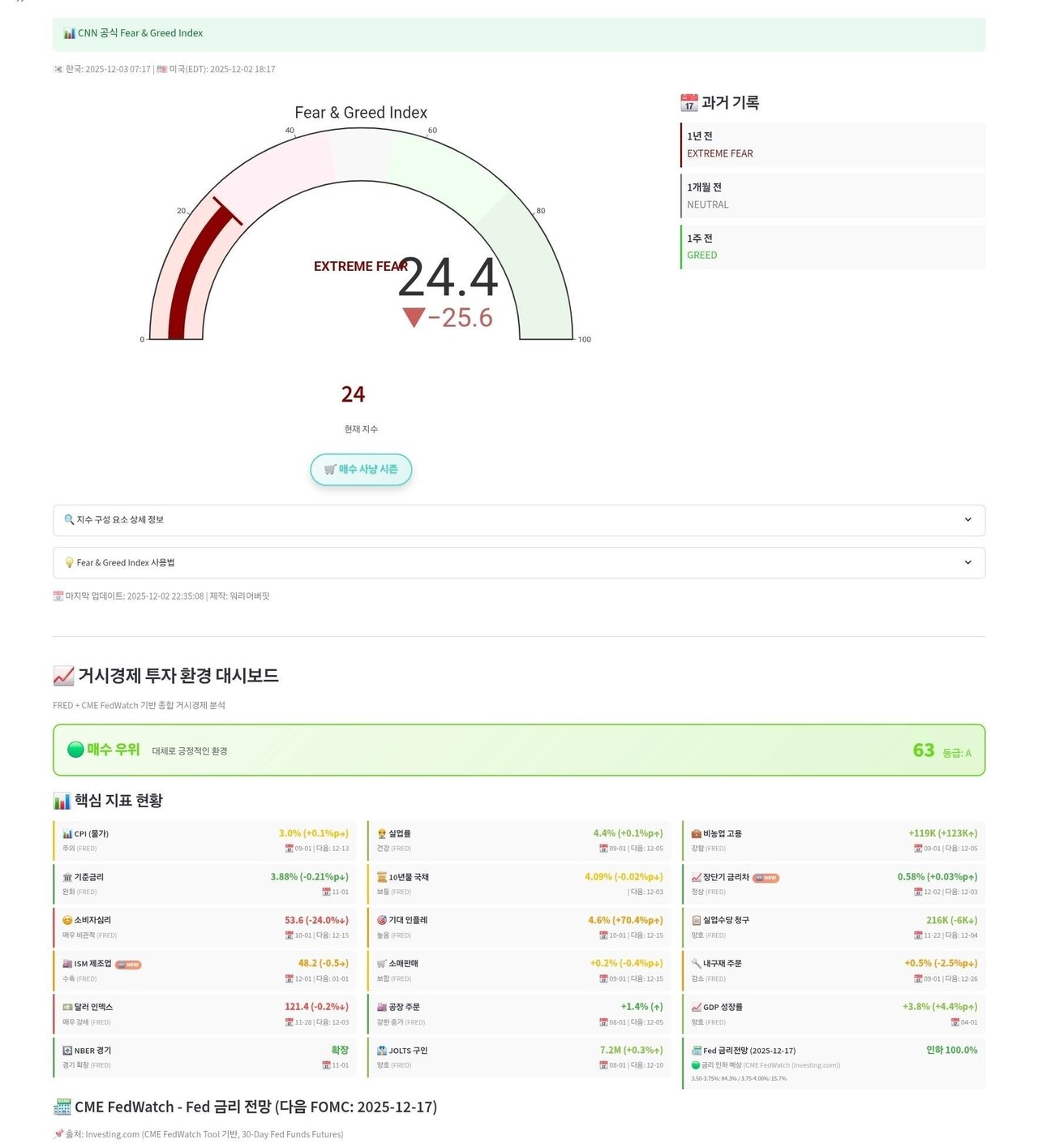This screenshot has width=1038, height=1148.
Task: Click the dollar icon beside 달러 인덱스
Action: [68, 1006]
